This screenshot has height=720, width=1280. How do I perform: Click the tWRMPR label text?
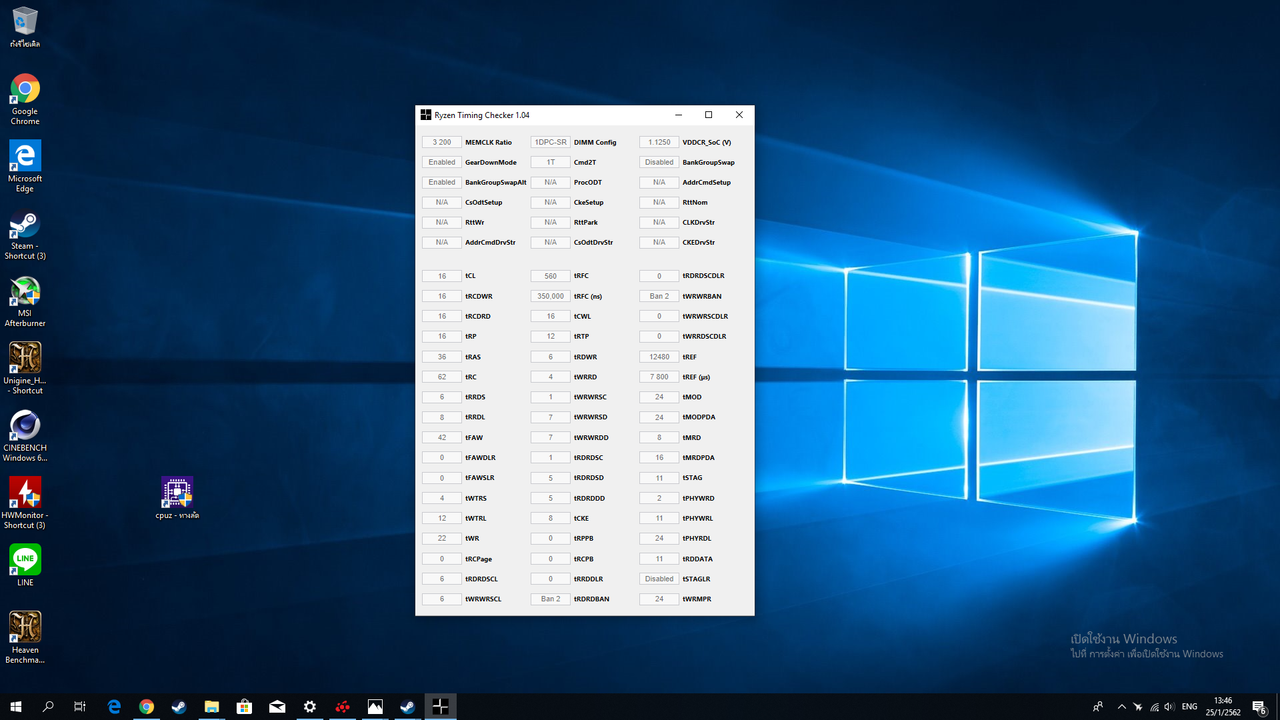697,599
